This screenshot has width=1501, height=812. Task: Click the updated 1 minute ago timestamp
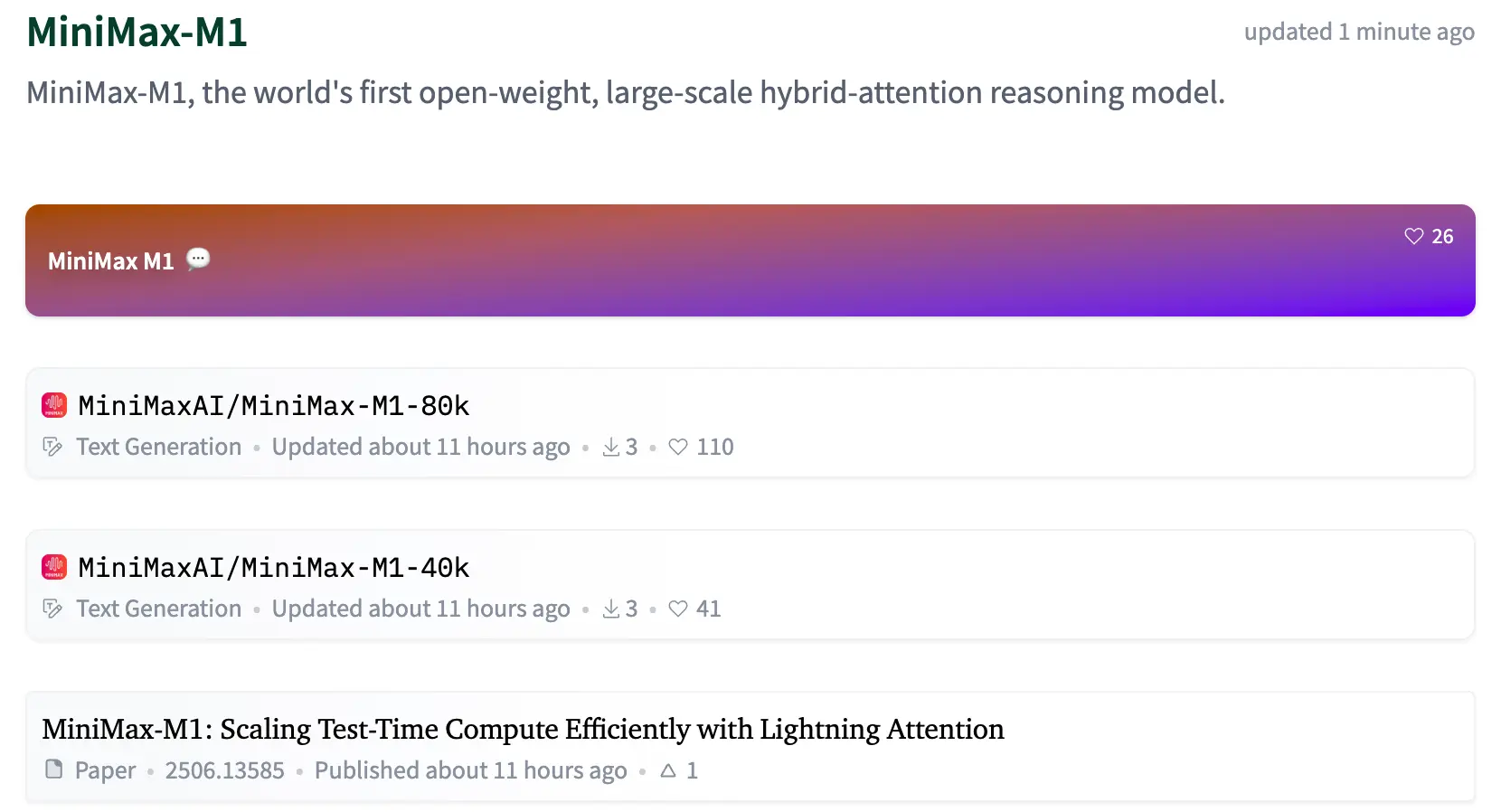pos(1359,32)
